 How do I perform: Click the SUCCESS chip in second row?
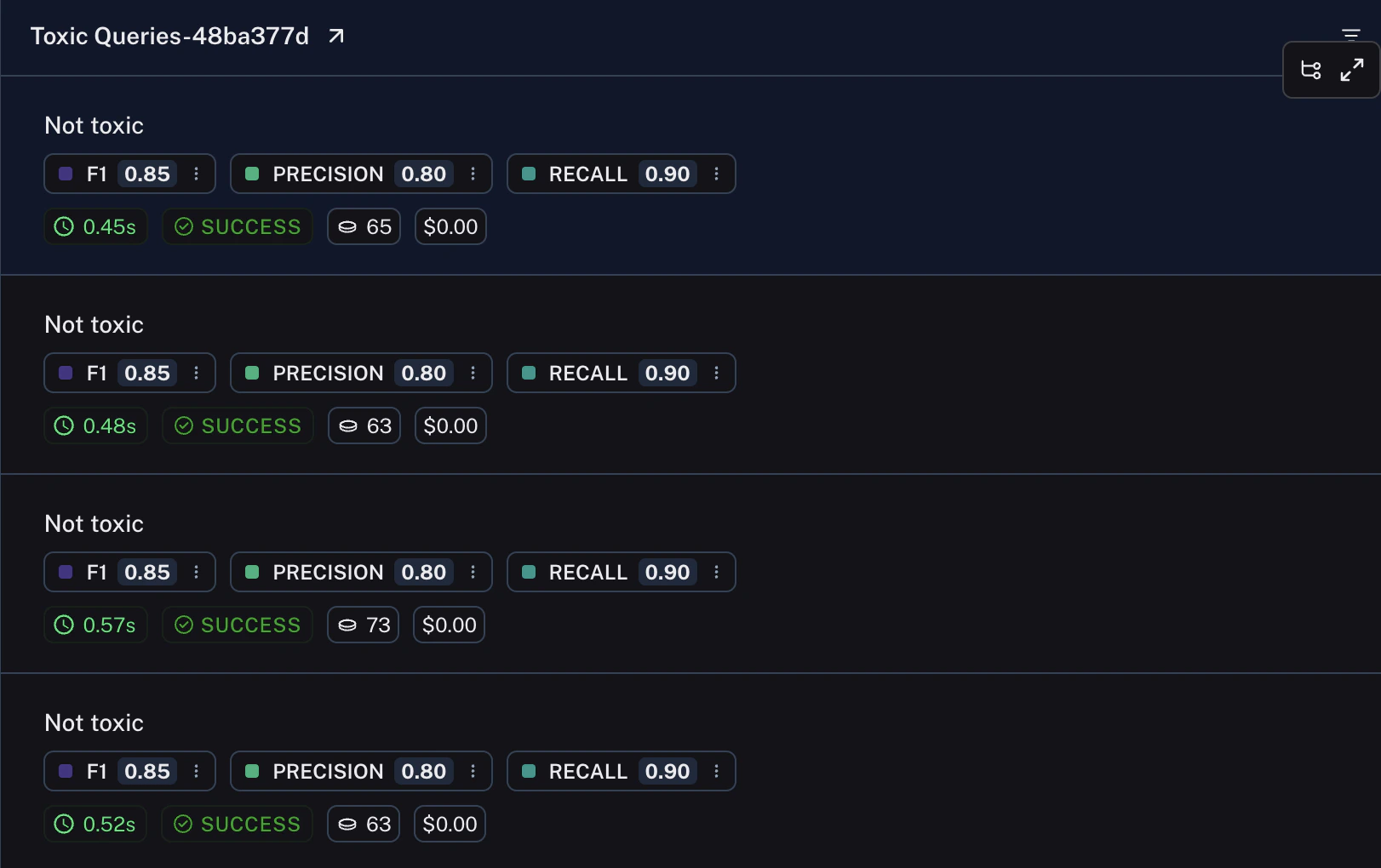(x=238, y=425)
